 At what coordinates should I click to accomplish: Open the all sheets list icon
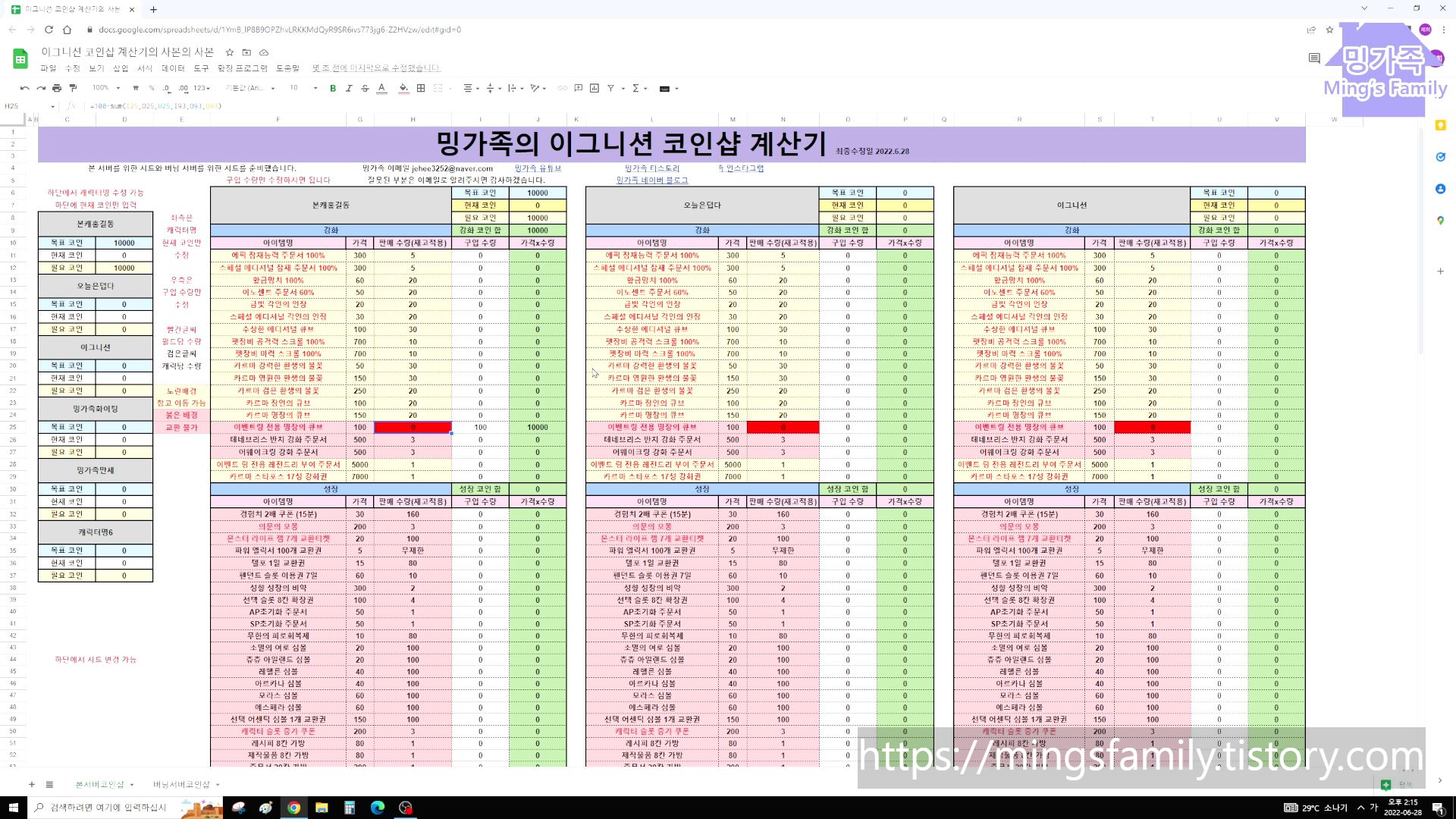[x=49, y=784]
